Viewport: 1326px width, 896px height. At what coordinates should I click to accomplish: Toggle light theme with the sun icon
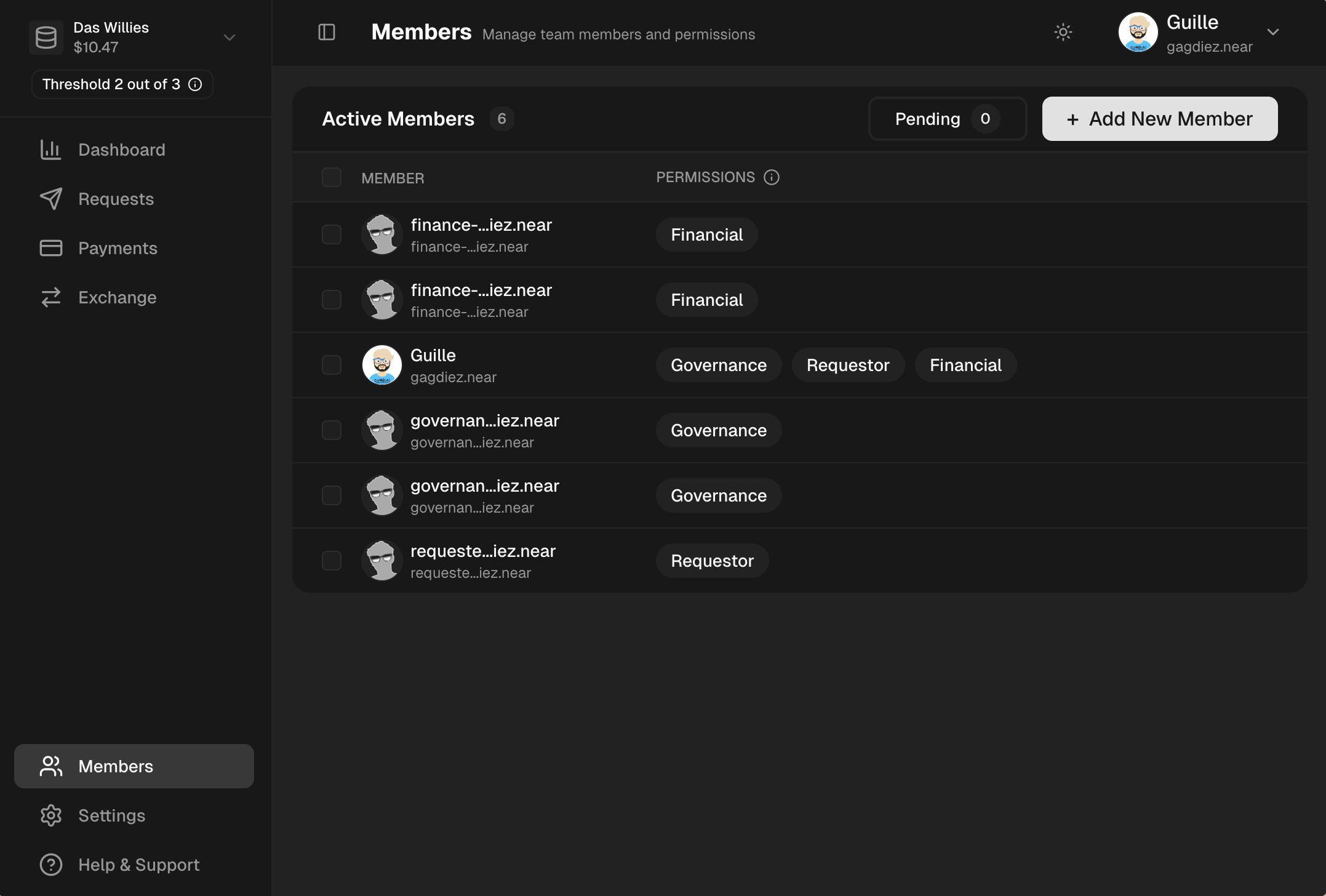click(1063, 32)
